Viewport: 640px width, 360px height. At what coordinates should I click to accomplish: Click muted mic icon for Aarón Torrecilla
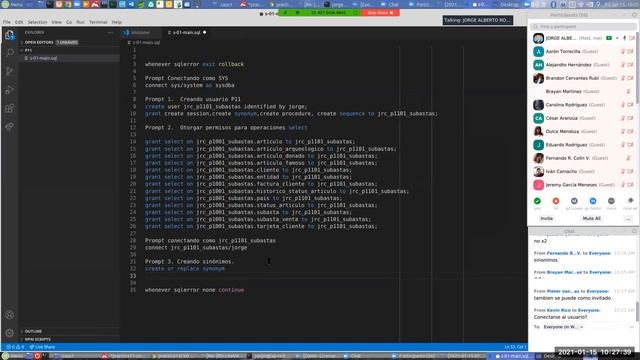pos(623,51)
